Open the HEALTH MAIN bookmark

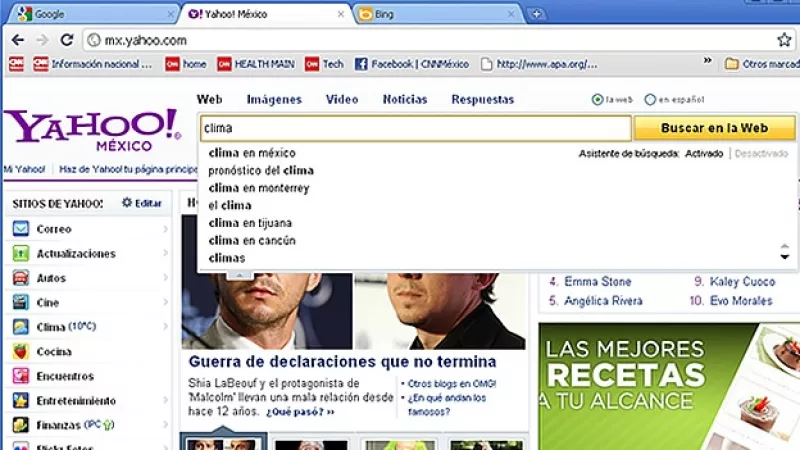(x=256, y=64)
